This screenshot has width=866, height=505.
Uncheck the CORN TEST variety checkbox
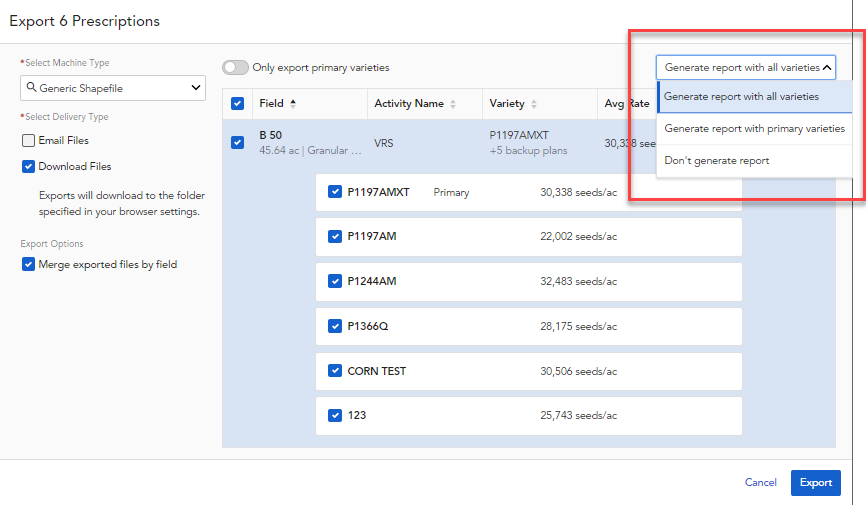(335, 371)
